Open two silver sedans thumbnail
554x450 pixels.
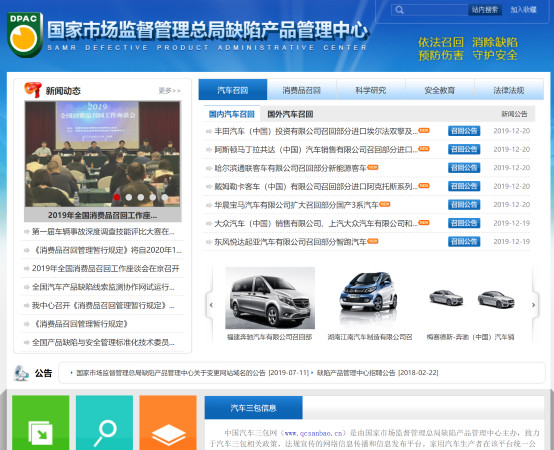[x=471, y=298]
